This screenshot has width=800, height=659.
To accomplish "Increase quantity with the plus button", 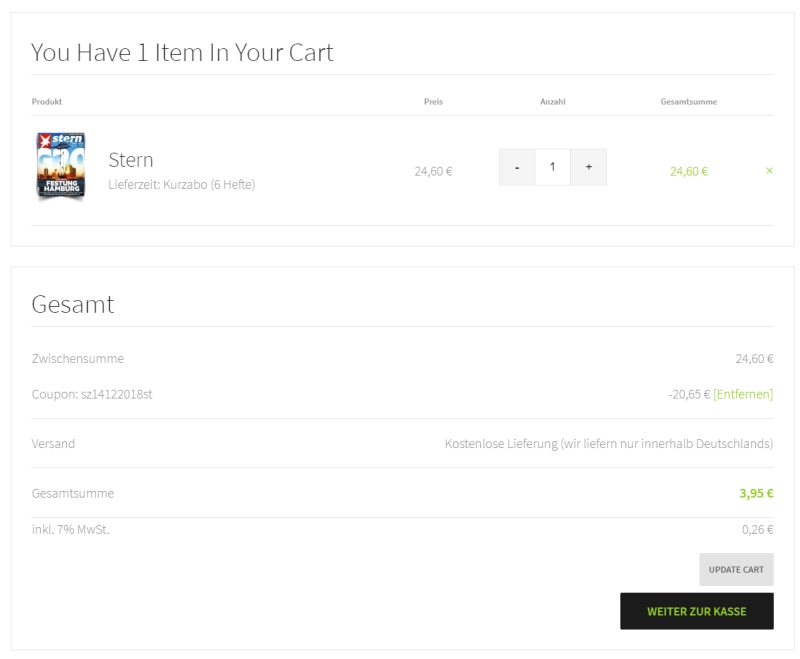I will click(x=588, y=167).
